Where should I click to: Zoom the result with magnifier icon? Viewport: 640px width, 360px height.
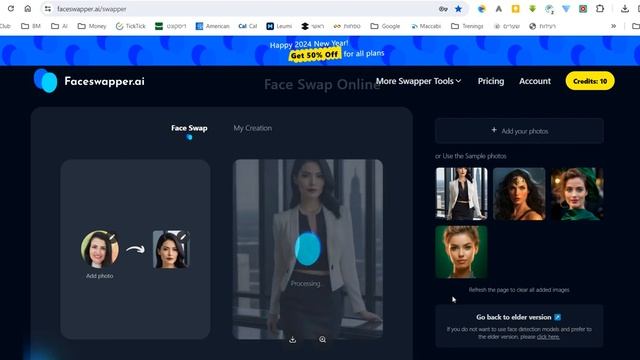pyautogui.click(x=322, y=340)
